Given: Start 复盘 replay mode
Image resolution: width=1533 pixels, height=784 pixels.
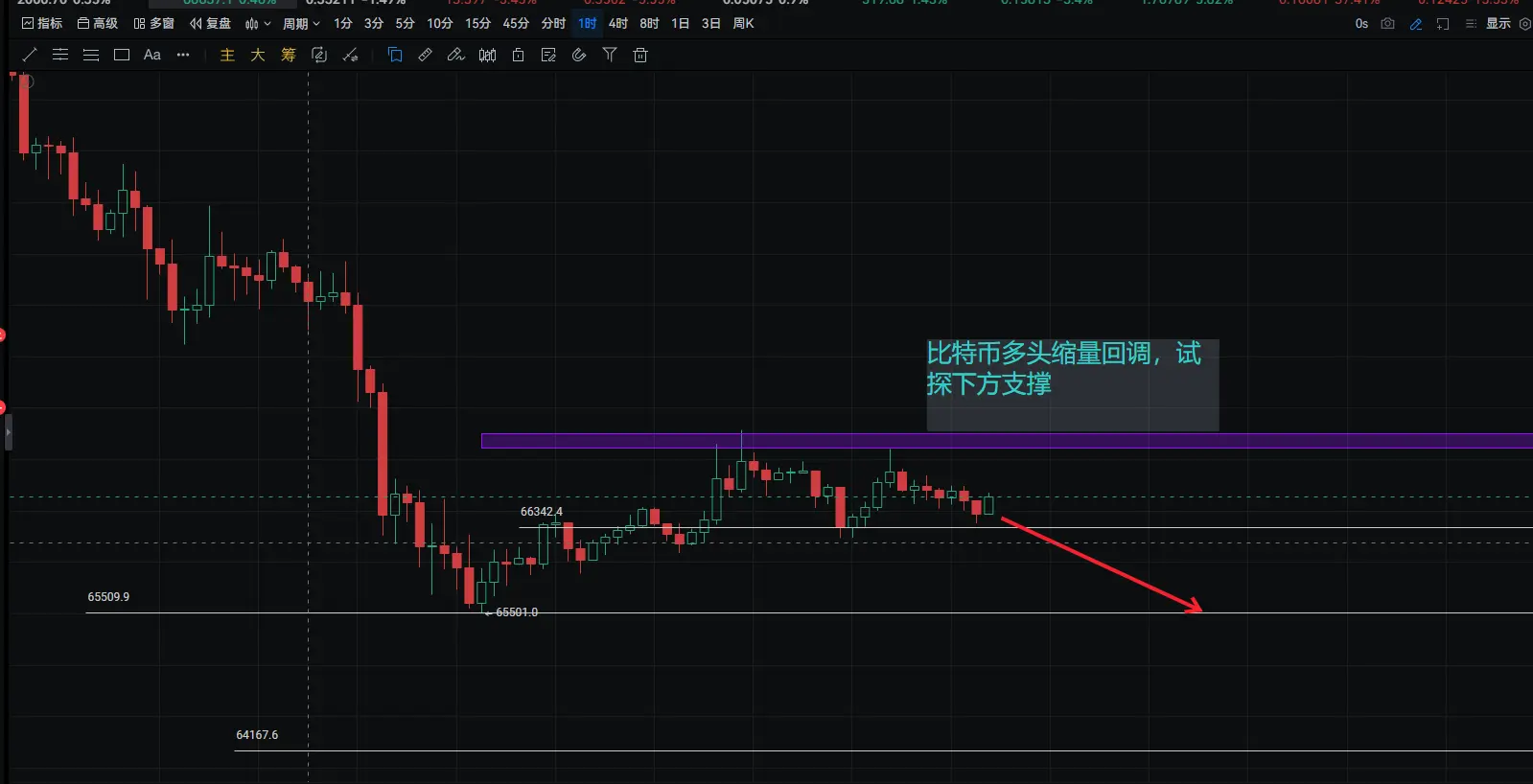Looking at the screenshot, I should (x=211, y=23).
